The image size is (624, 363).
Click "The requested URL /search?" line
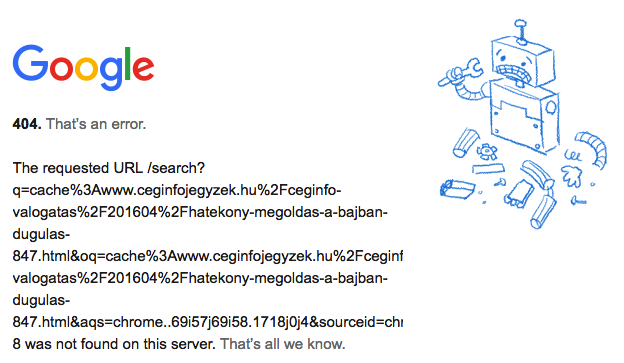click(x=109, y=168)
